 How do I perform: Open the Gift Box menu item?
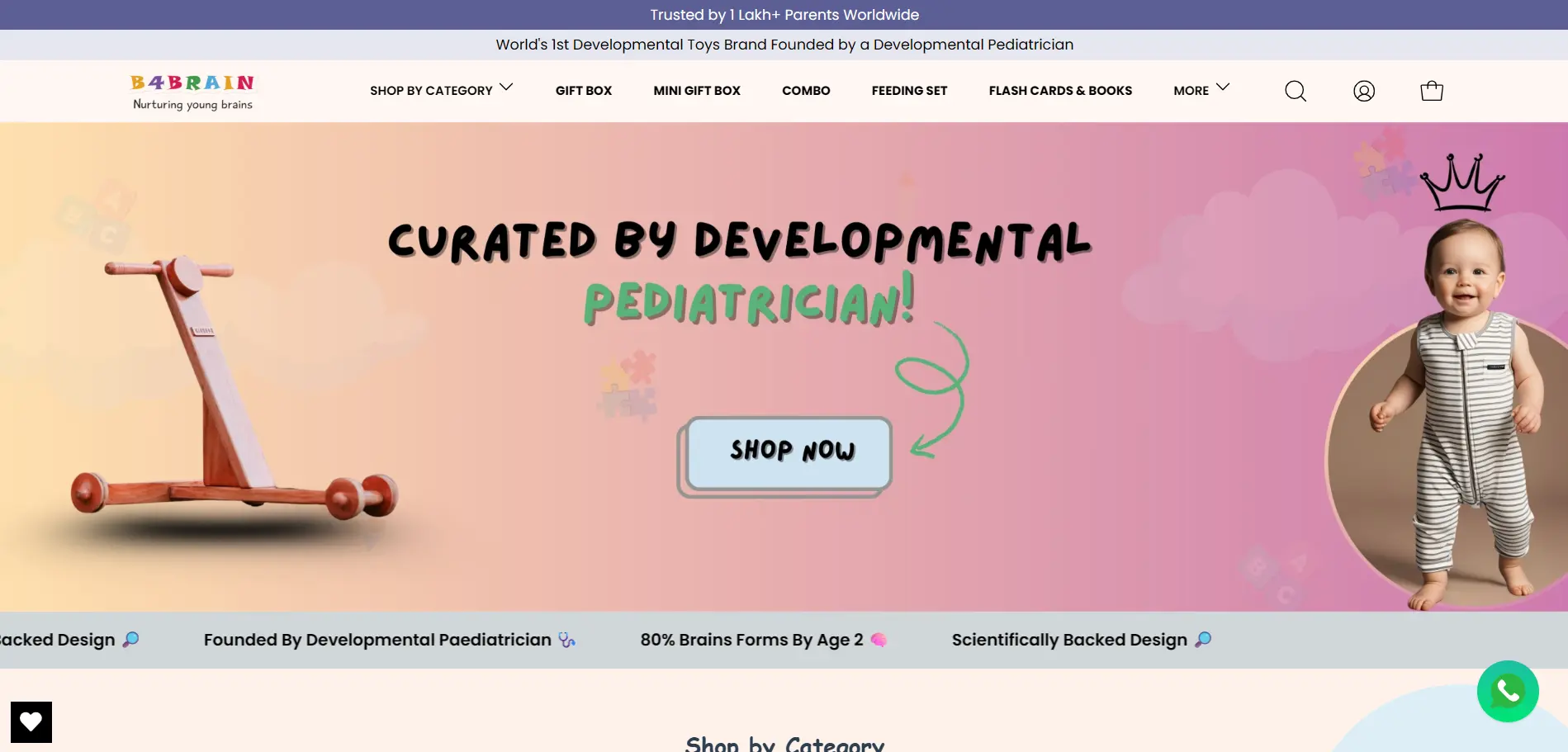coord(583,91)
